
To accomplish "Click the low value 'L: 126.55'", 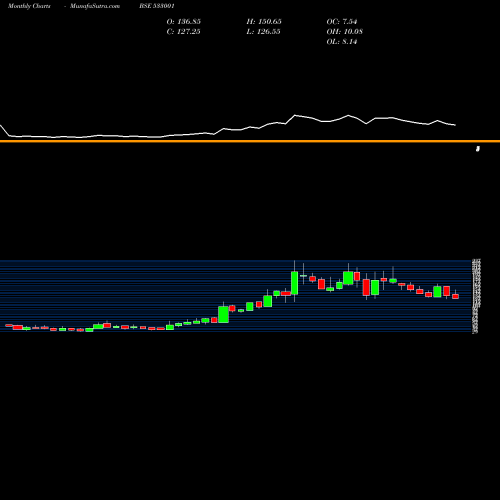I will [263, 32].
